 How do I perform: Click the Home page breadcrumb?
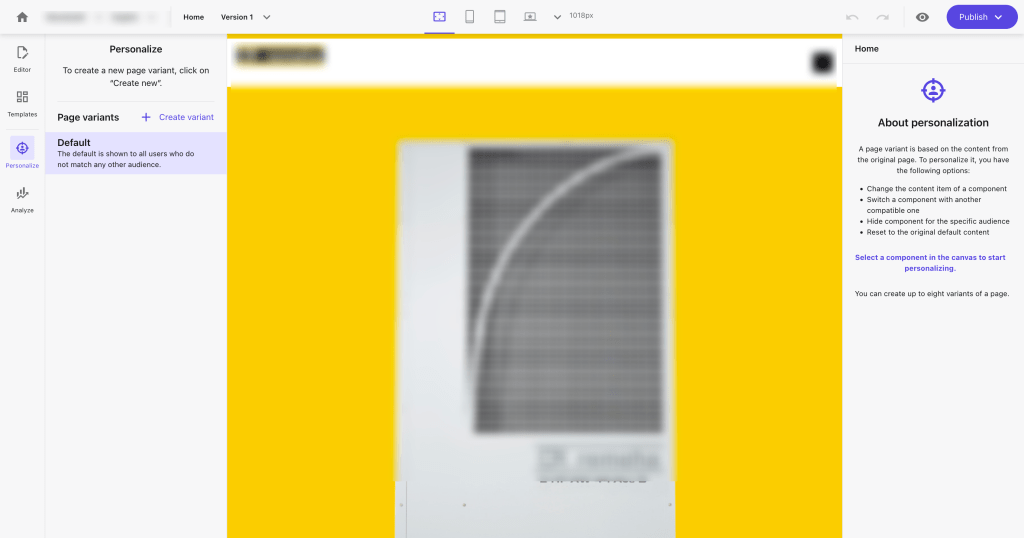193,17
